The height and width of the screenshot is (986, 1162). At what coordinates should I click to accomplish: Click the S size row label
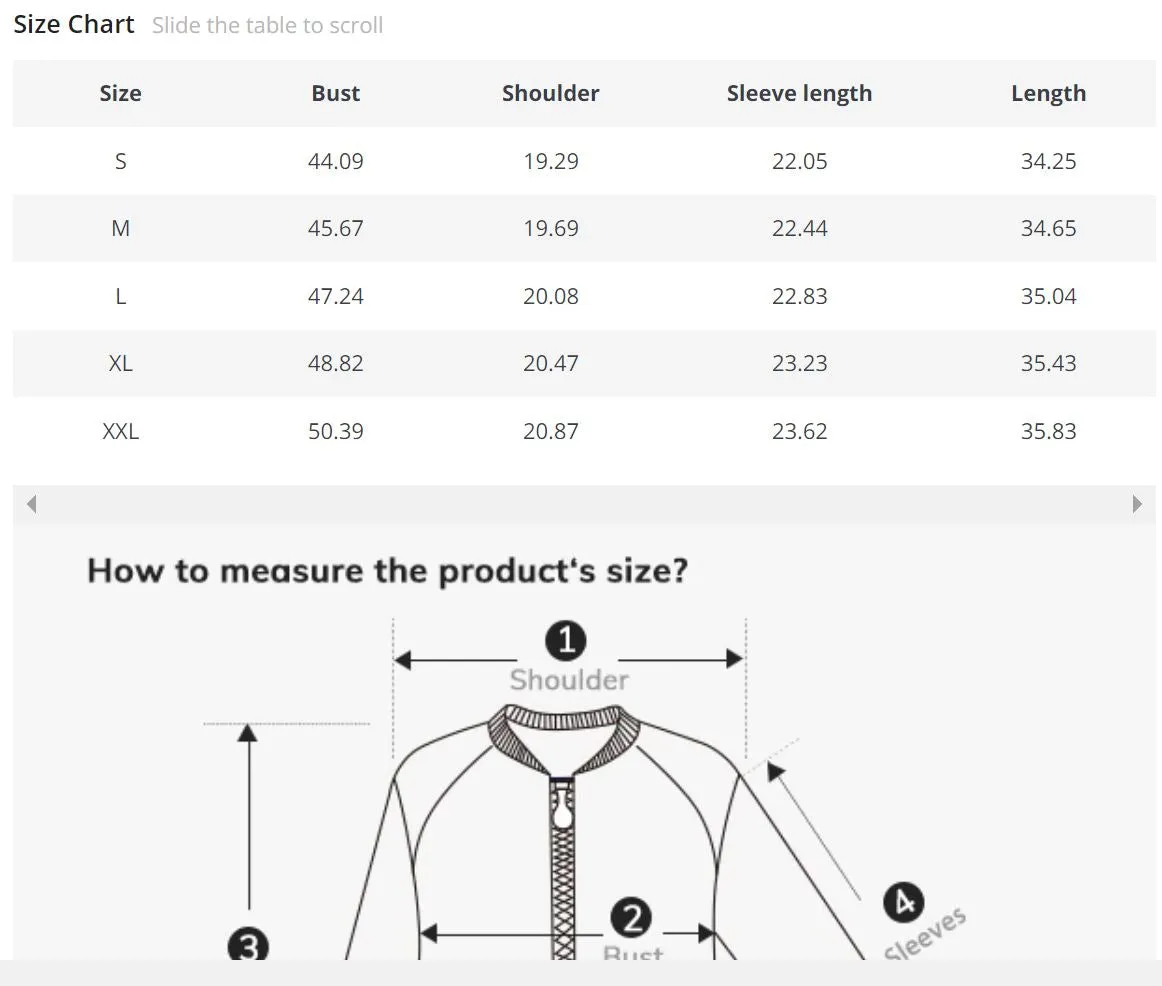tap(121, 161)
